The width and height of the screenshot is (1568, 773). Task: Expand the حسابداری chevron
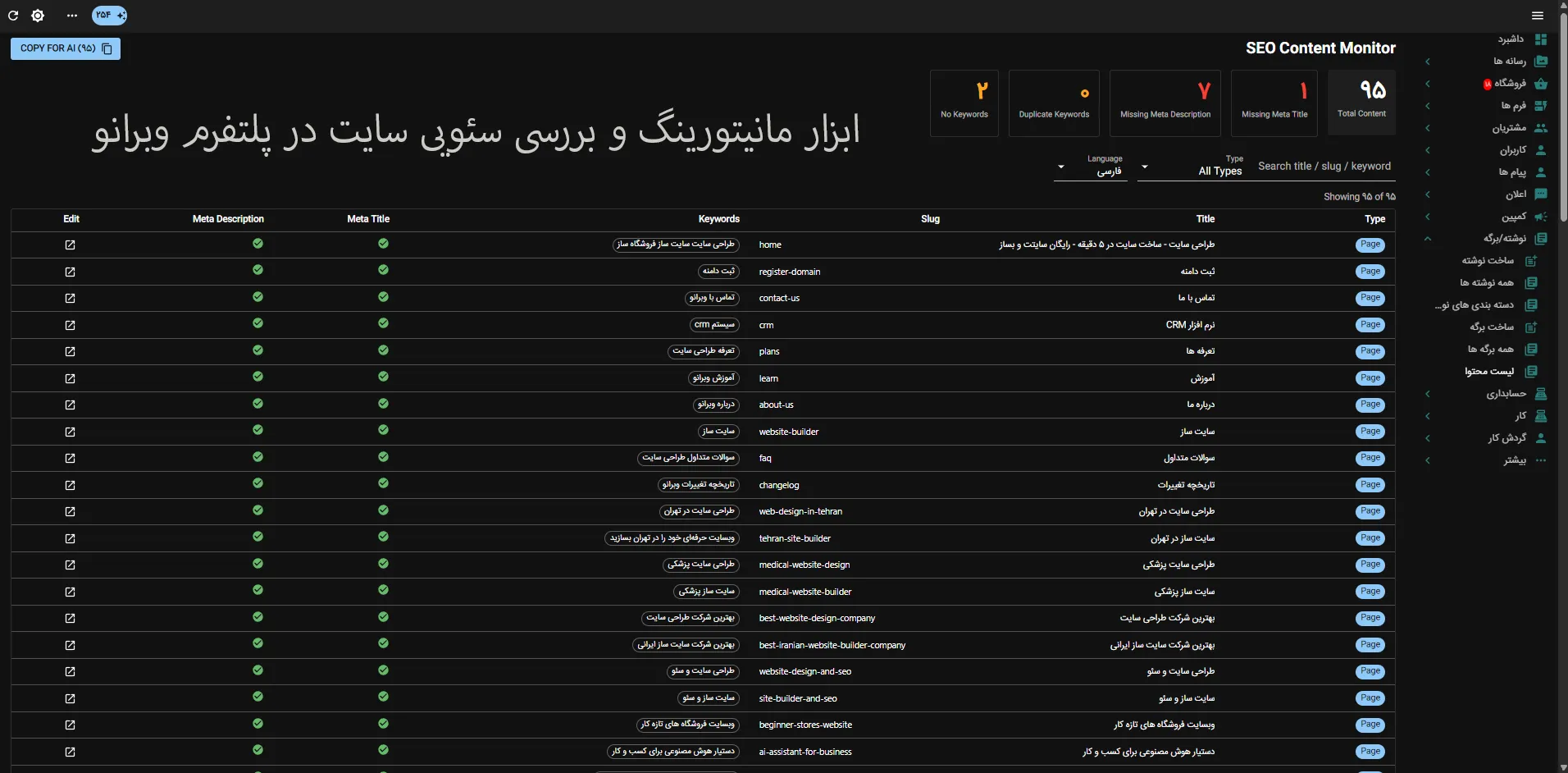tap(1428, 394)
